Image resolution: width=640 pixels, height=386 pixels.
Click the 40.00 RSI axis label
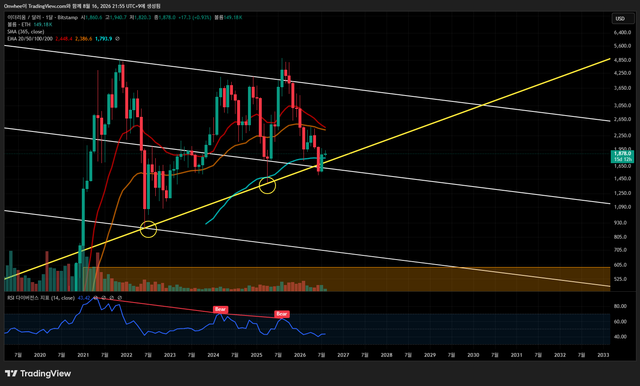tap(620, 337)
